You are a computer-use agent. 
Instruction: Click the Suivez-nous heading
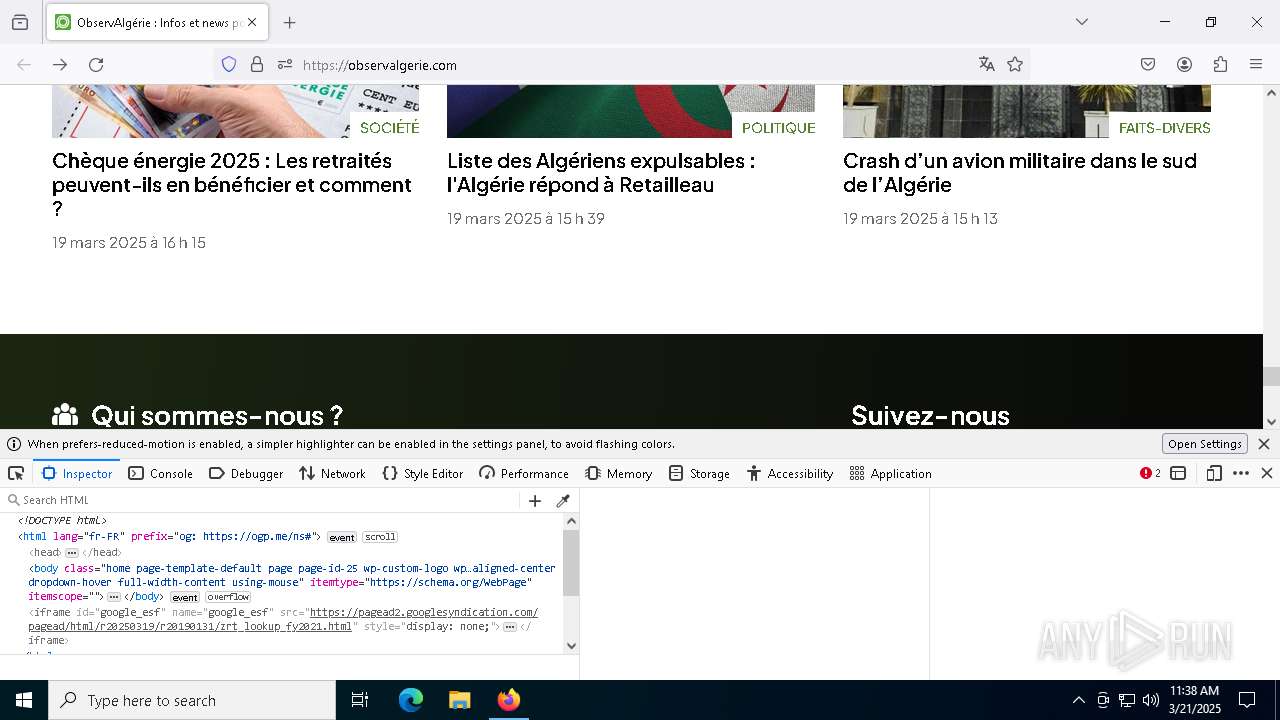click(x=930, y=416)
